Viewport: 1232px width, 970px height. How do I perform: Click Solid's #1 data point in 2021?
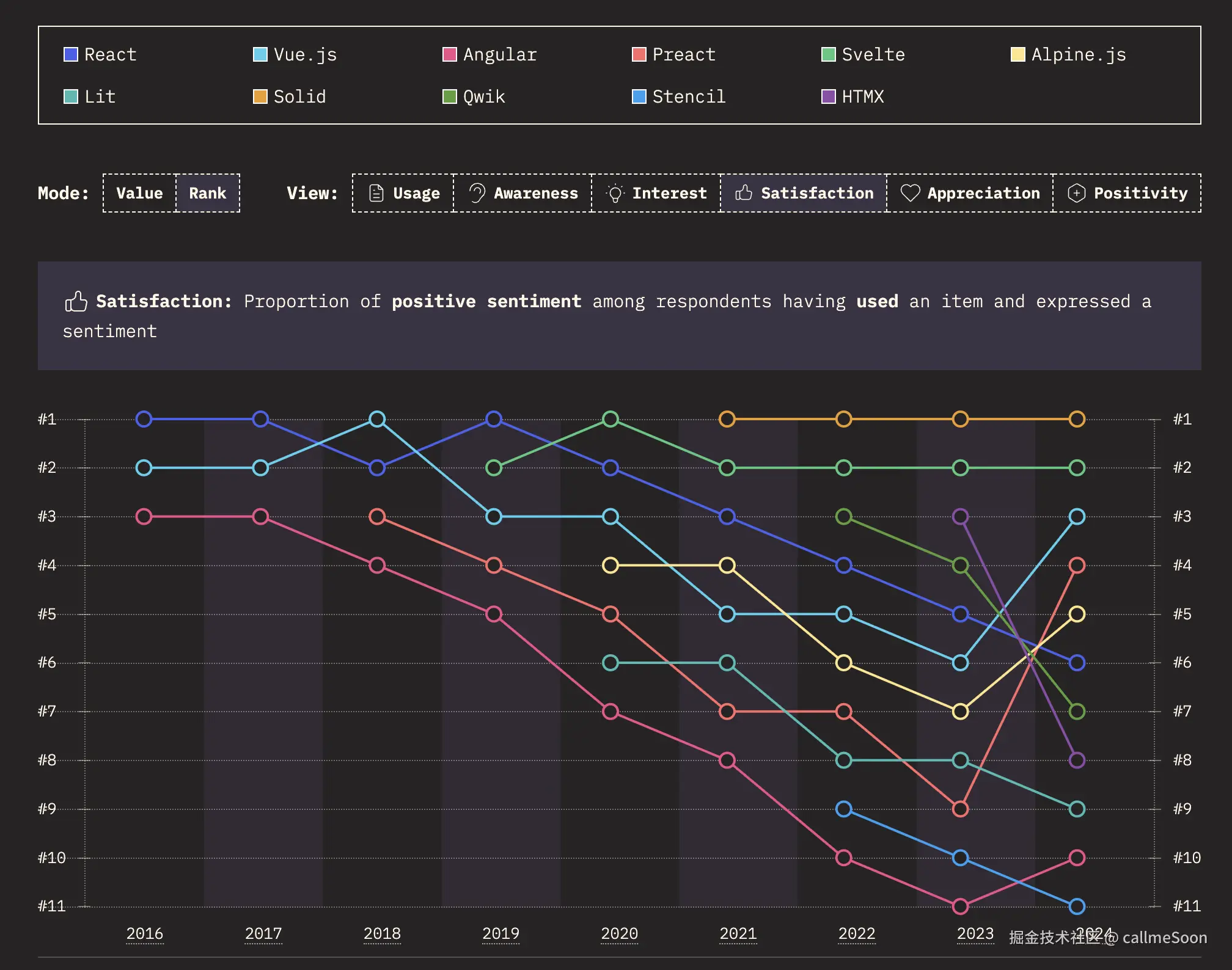tap(727, 419)
